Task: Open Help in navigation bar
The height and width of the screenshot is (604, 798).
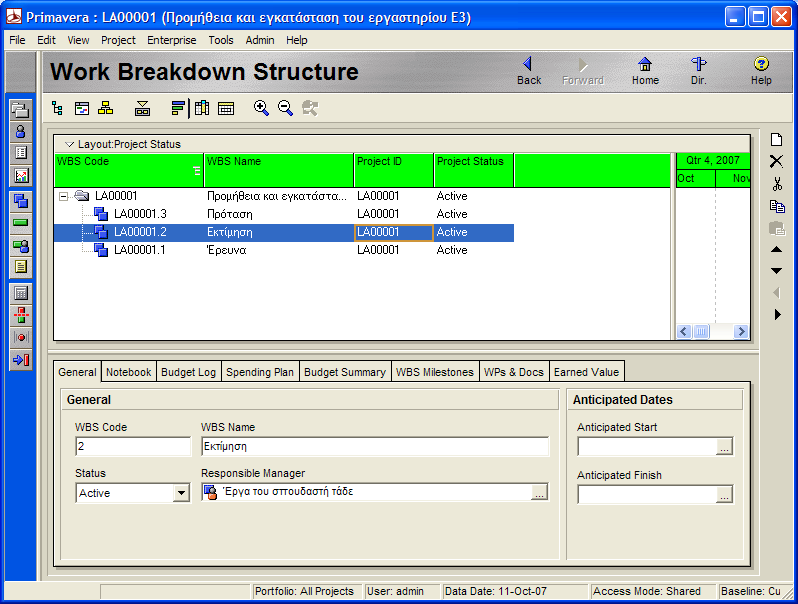Action: click(761, 71)
